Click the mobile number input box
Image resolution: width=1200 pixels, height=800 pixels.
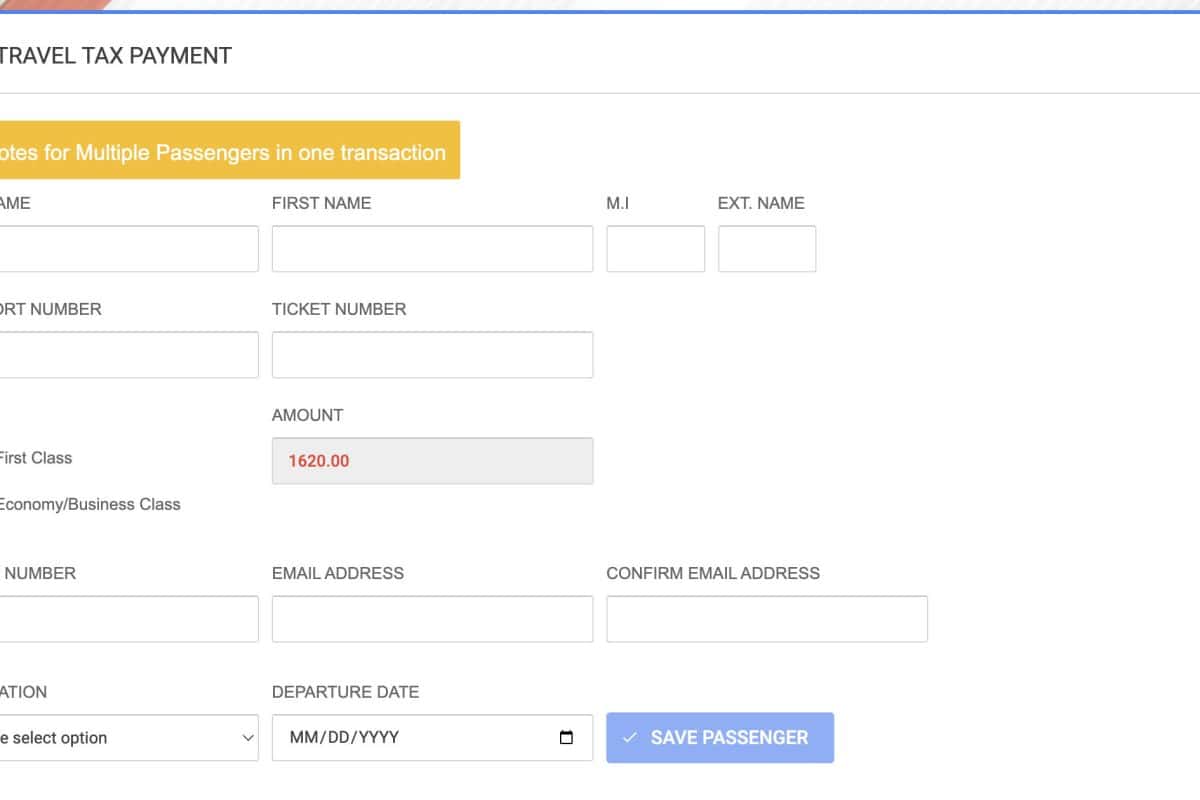(128, 619)
